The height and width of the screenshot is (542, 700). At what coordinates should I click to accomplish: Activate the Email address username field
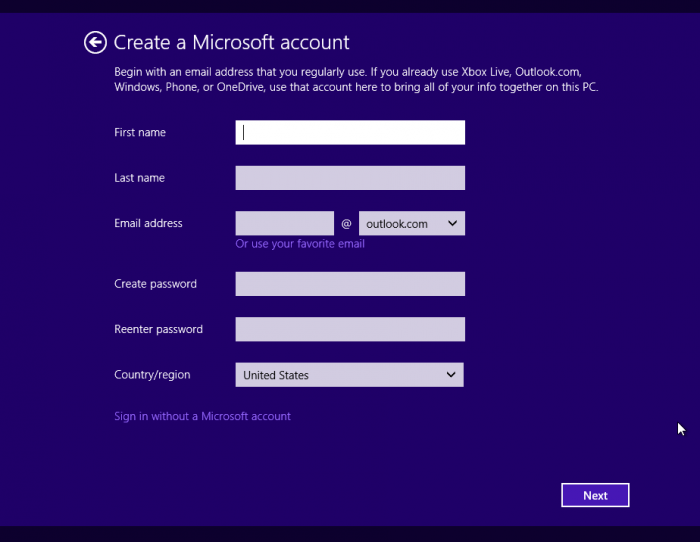tap(284, 223)
